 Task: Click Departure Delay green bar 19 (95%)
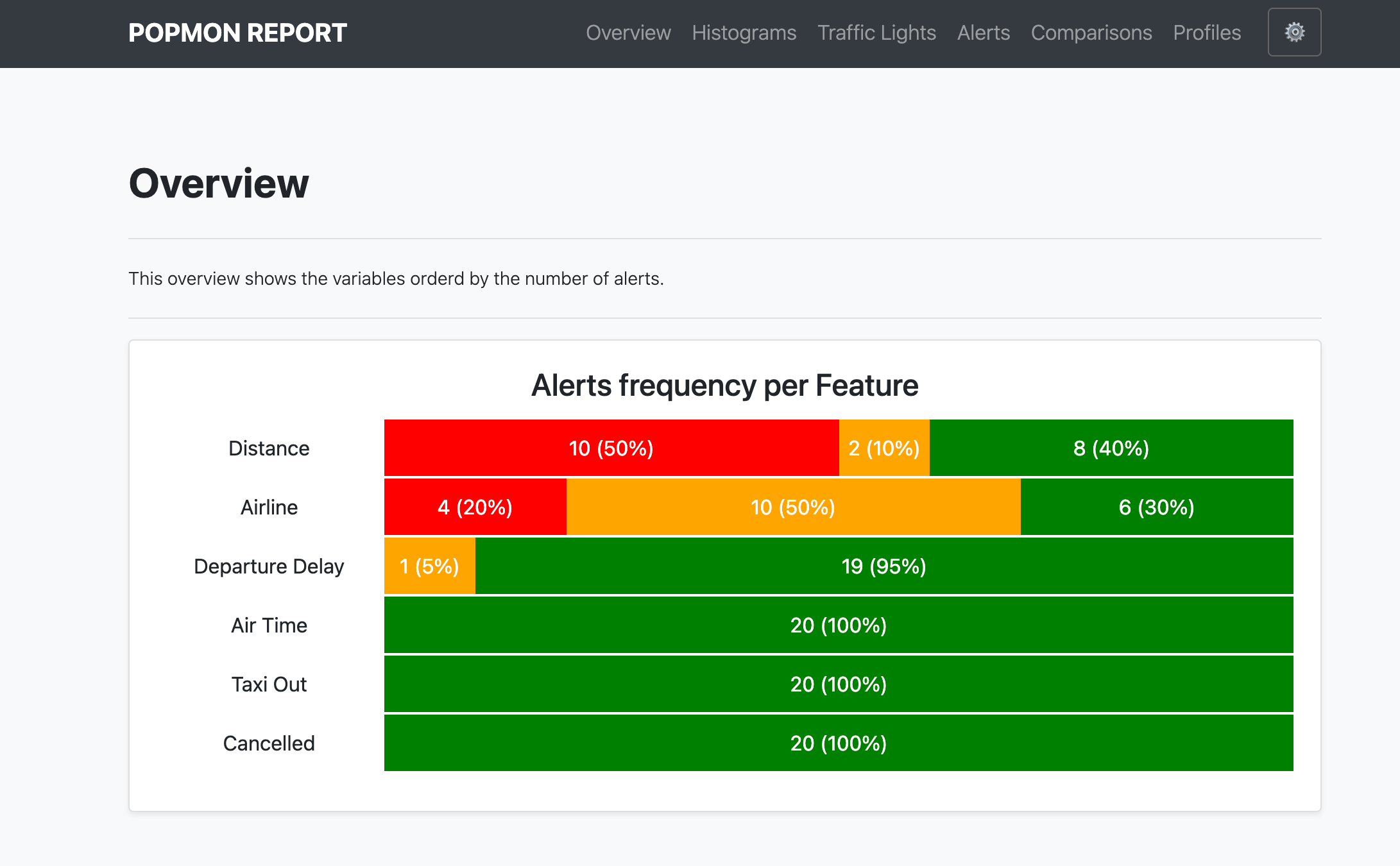[x=884, y=566]
